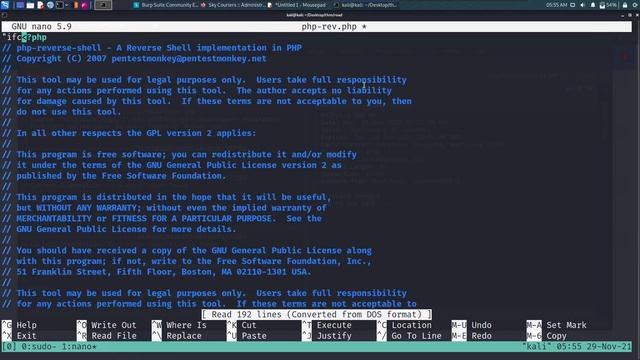Click the lock screen padlock icon
Screen dimensions: 640x360
click(624, 5)
